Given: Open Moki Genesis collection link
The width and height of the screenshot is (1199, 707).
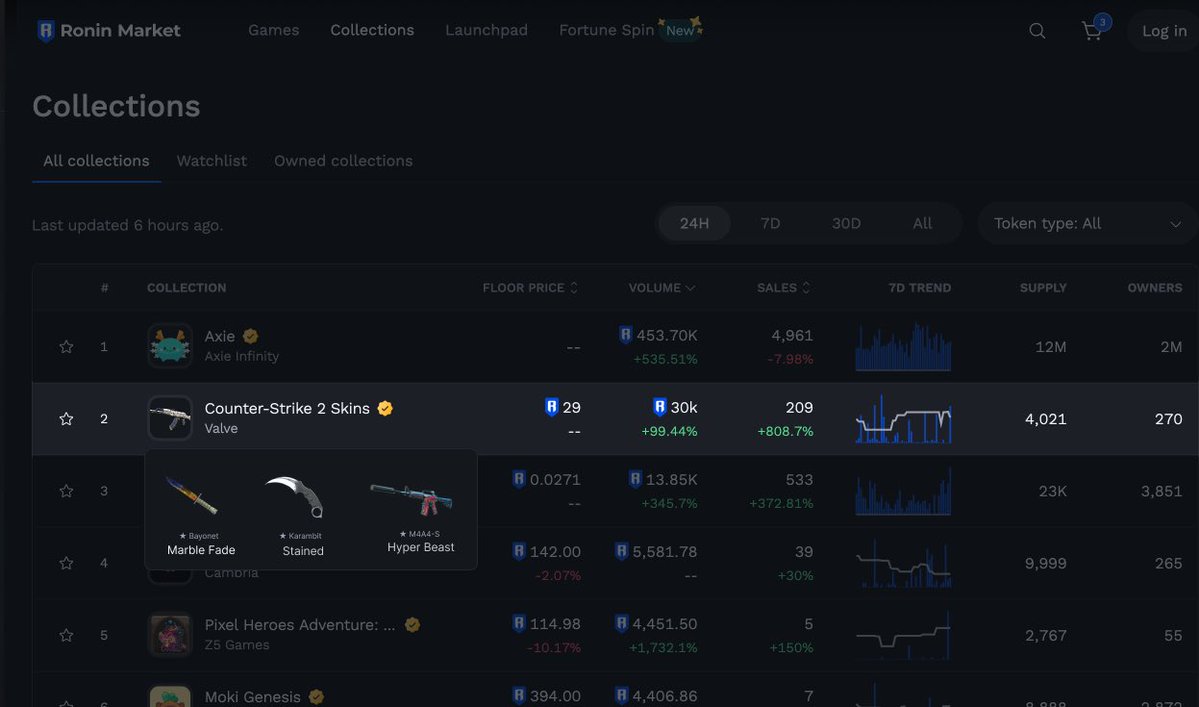Looking at the screenshot, I should (x=252, y=696).
